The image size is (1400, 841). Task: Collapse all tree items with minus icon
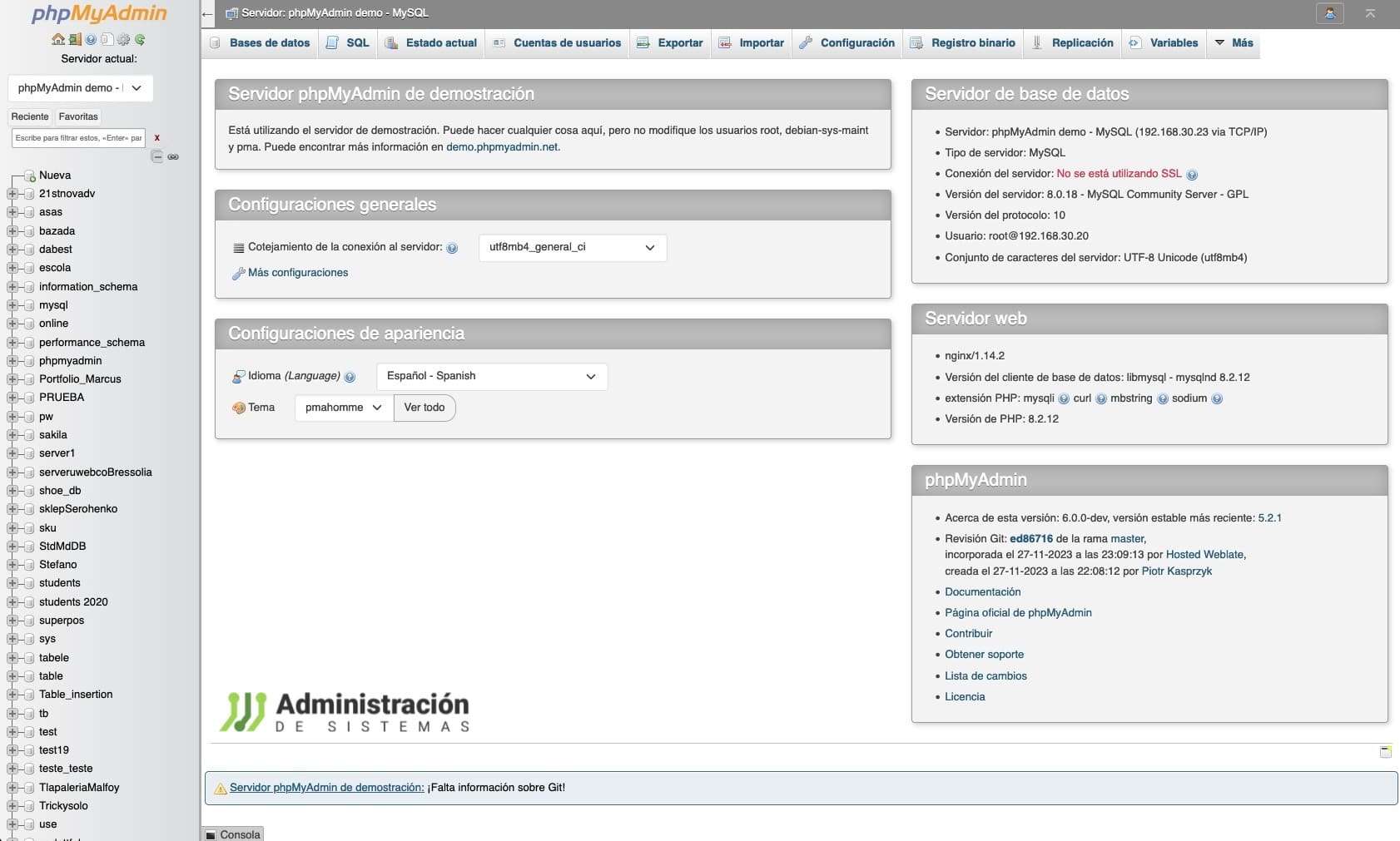tap(156, 156)
